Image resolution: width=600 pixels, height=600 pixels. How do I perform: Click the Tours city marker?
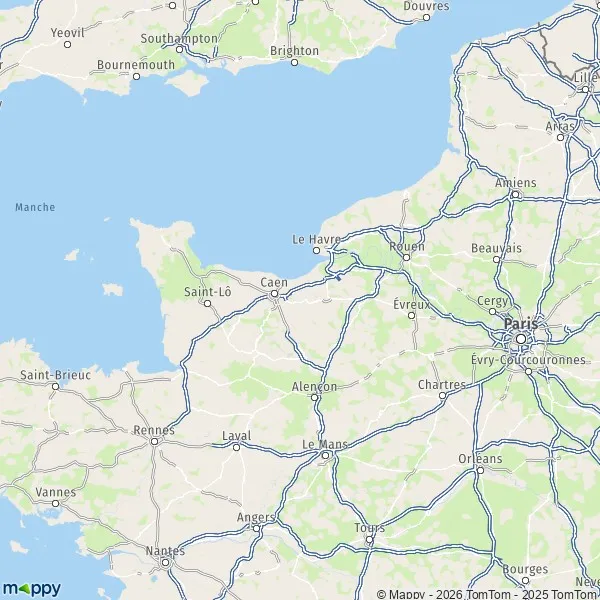[369, 540]
